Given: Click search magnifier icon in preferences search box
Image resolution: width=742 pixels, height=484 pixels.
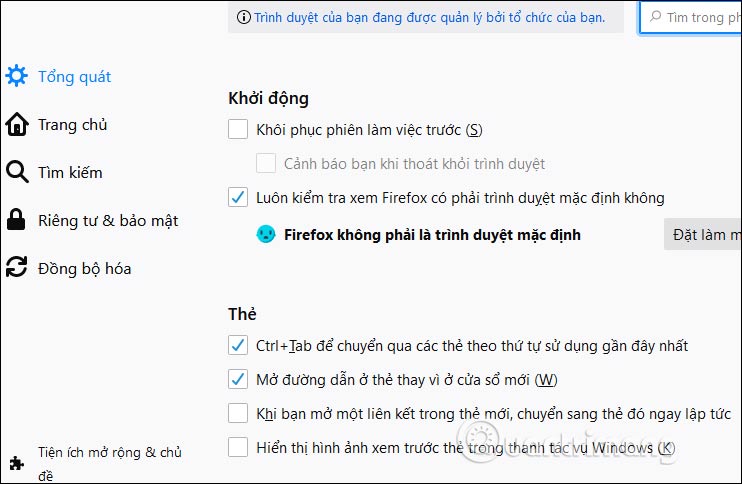Looking at the screenshot, I should tap(655, 17).
